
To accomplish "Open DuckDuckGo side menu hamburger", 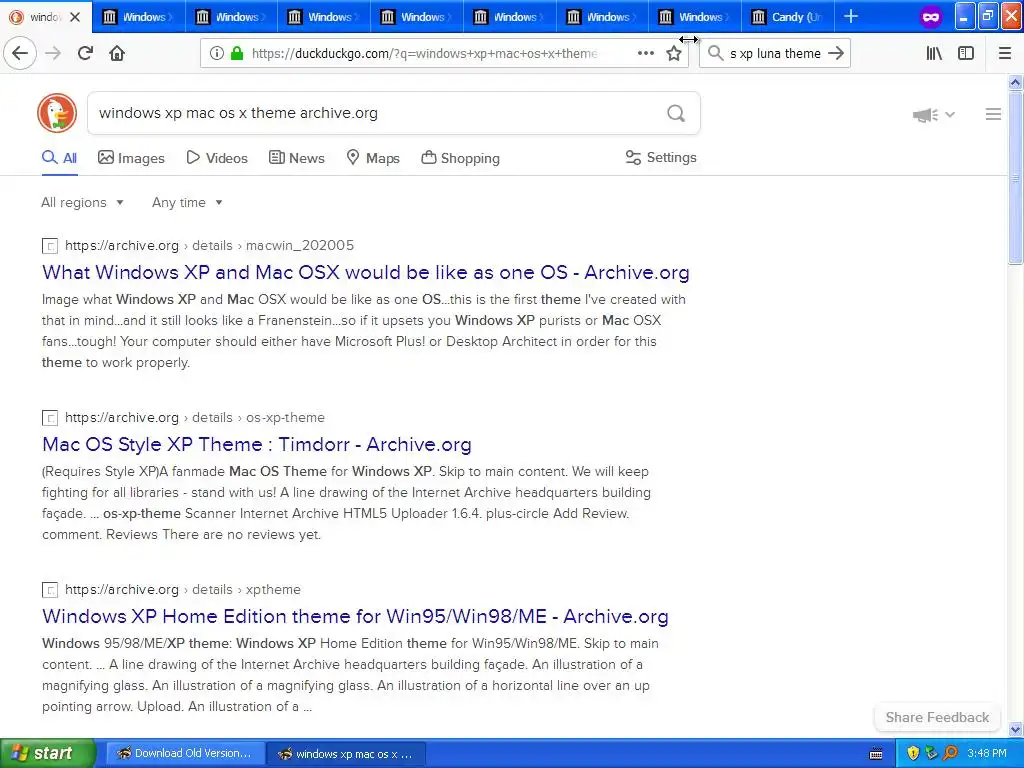I will point(993,114).
